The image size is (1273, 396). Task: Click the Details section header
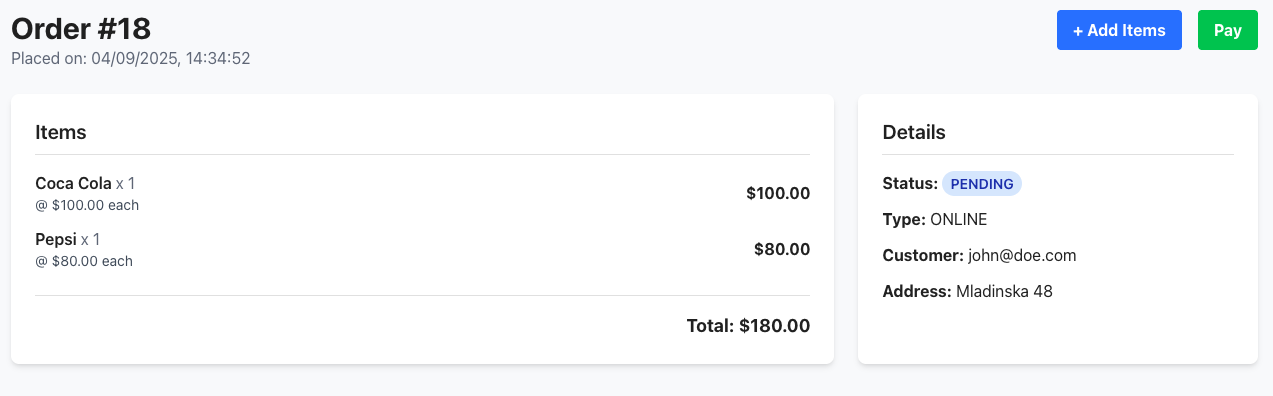(914, 132)
